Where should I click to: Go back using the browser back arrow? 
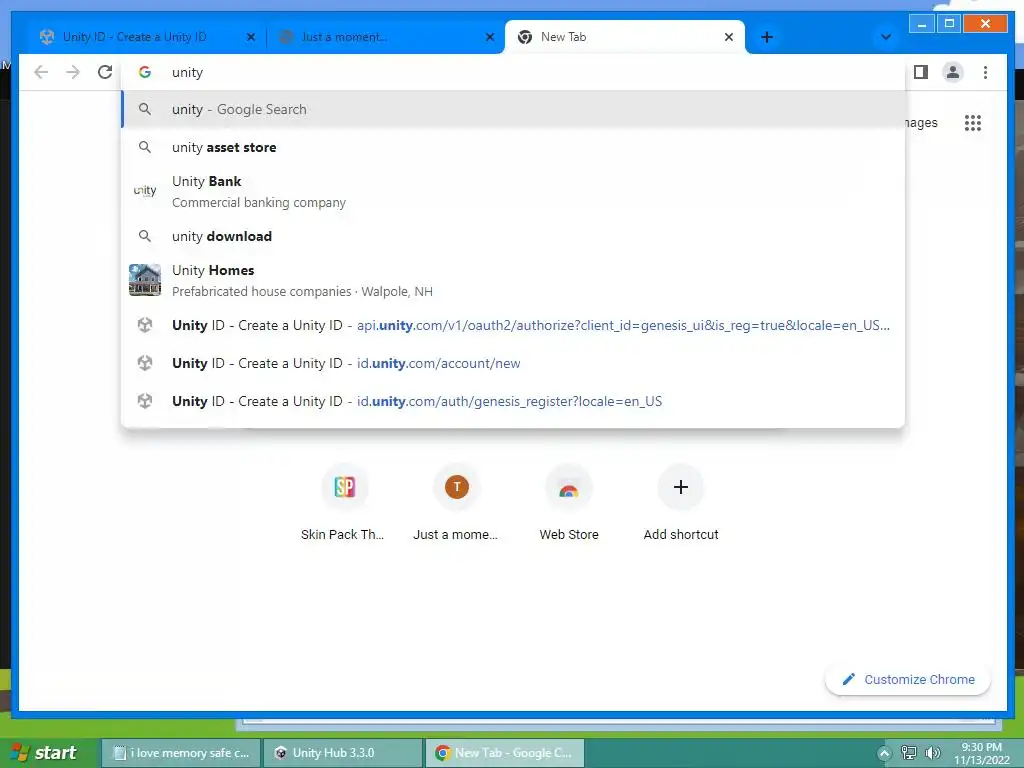coord(41,72)
